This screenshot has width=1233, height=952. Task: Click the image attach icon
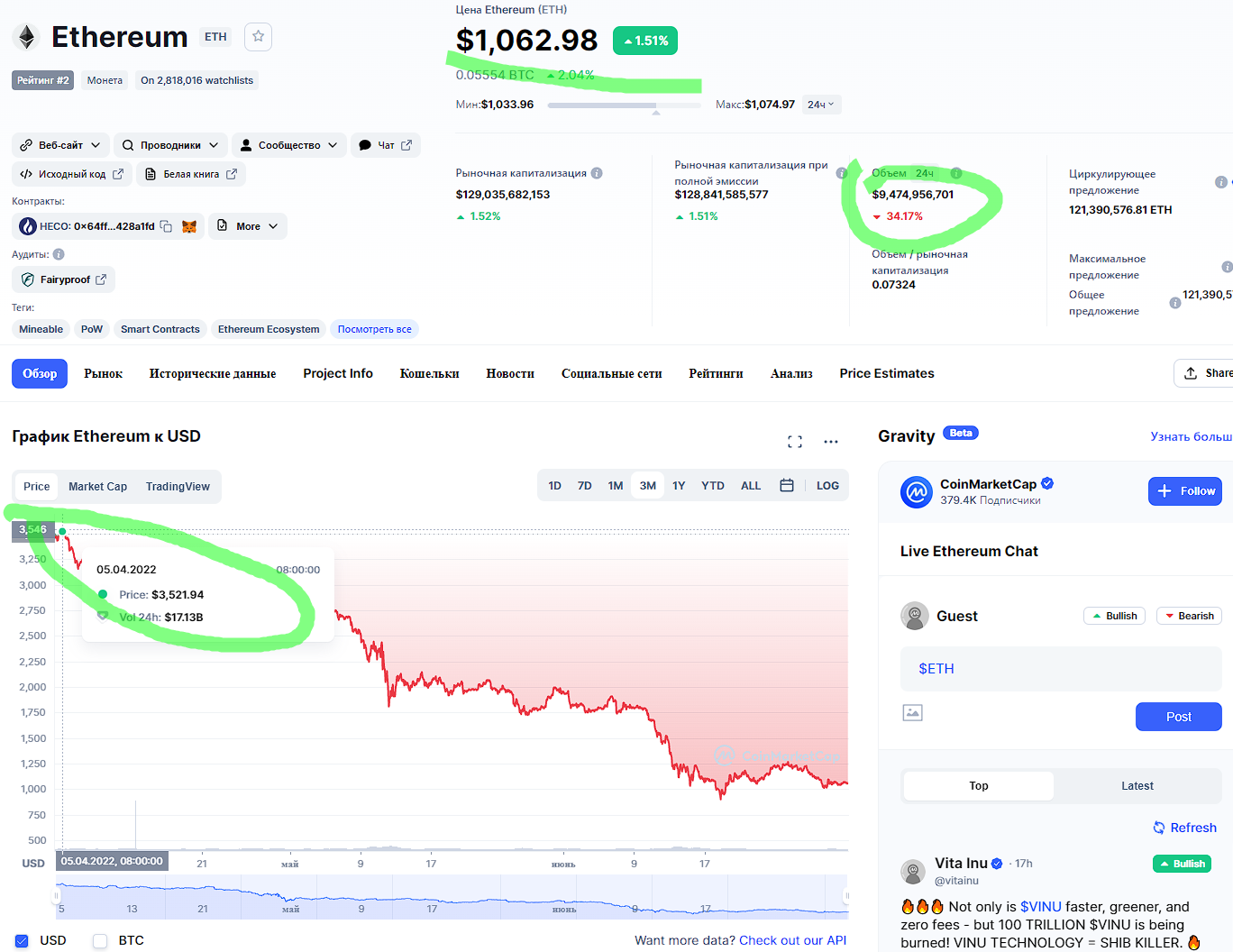coord(912,713)
